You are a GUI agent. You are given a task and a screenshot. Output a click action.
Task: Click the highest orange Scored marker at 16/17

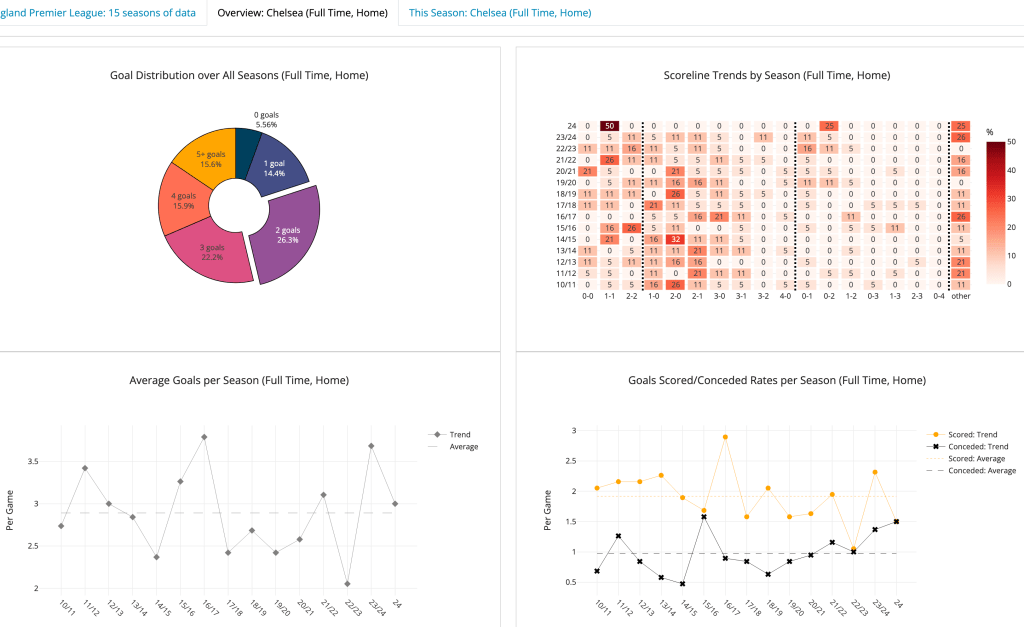pyautogui.click(x=725, y=437)
